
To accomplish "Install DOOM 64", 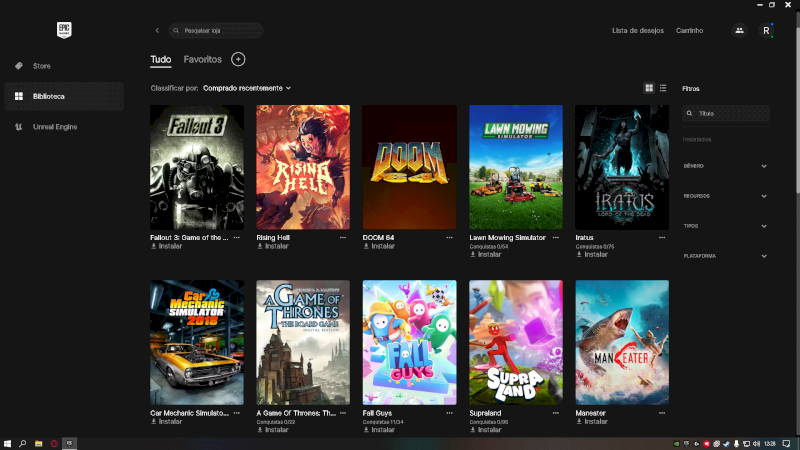I will click(x=382, y=246).
